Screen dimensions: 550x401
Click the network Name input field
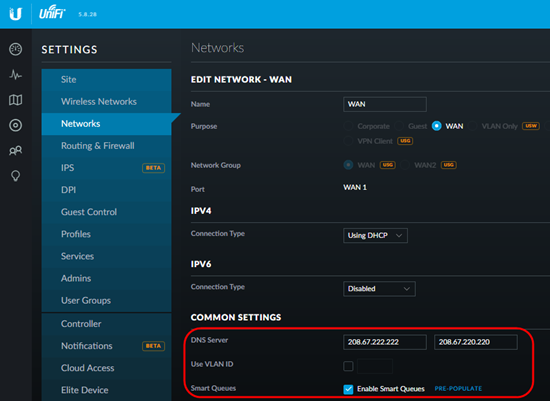point(385,104)
